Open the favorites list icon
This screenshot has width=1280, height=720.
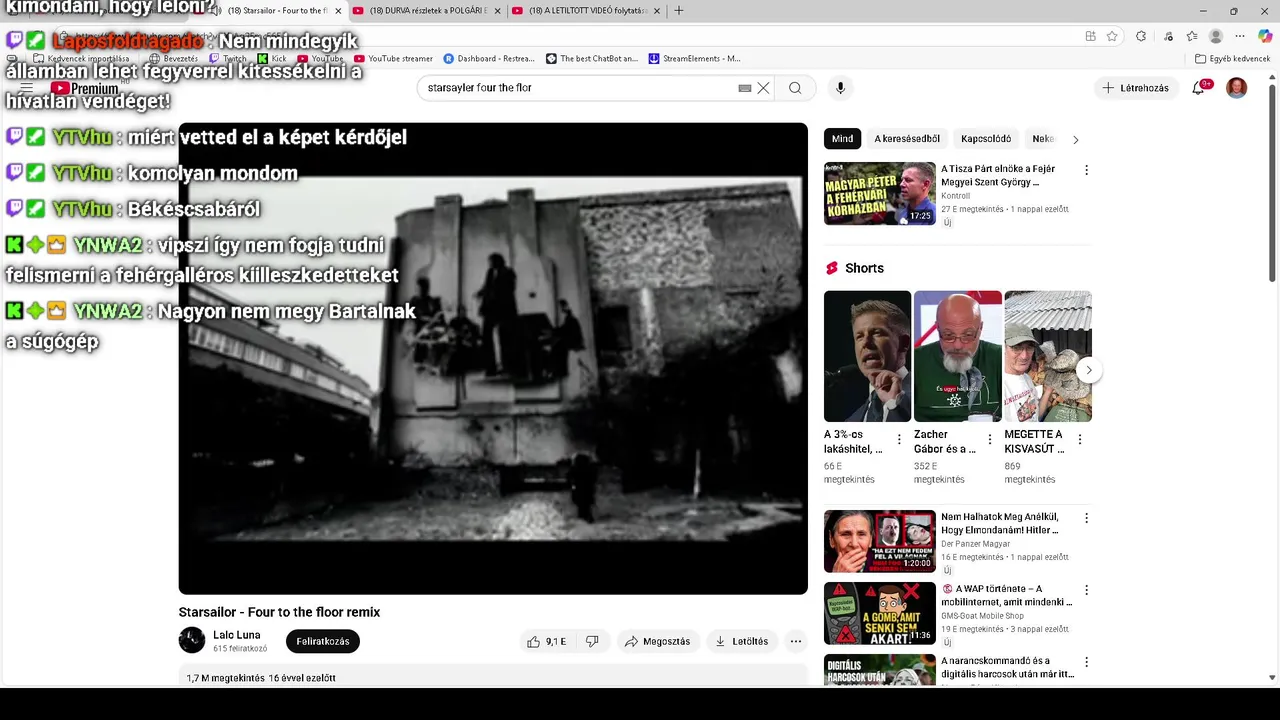[1192, 36]
